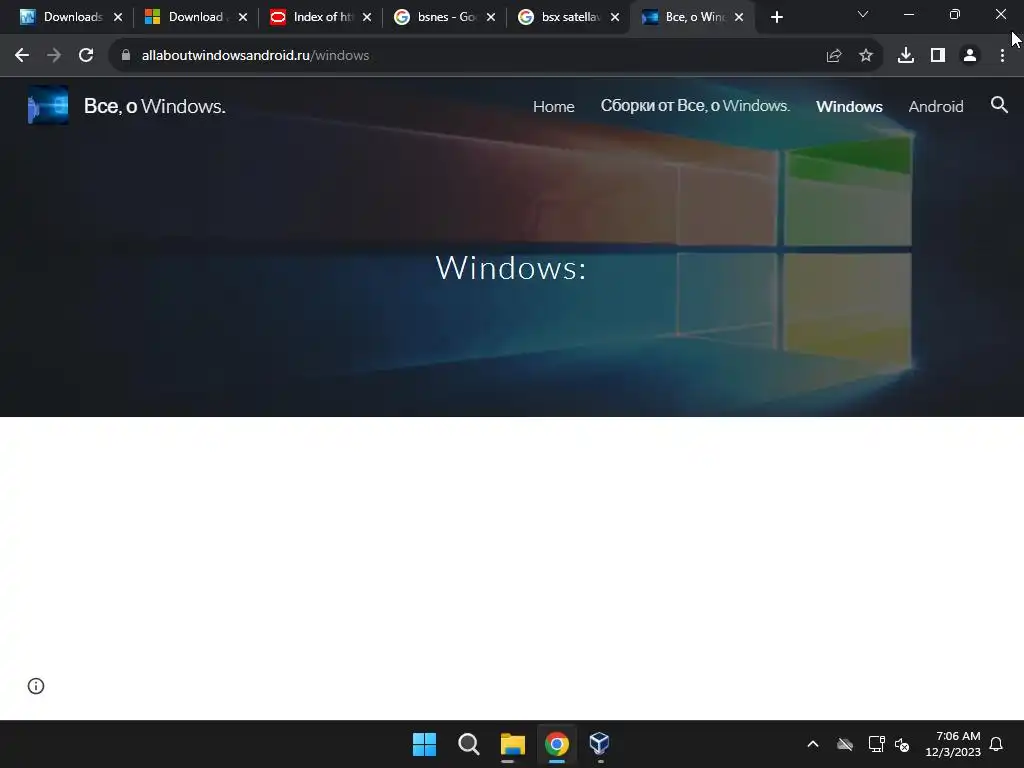1024x768 pixels.
Task: Open Chrome profile menu
Action: click(970, 56)
